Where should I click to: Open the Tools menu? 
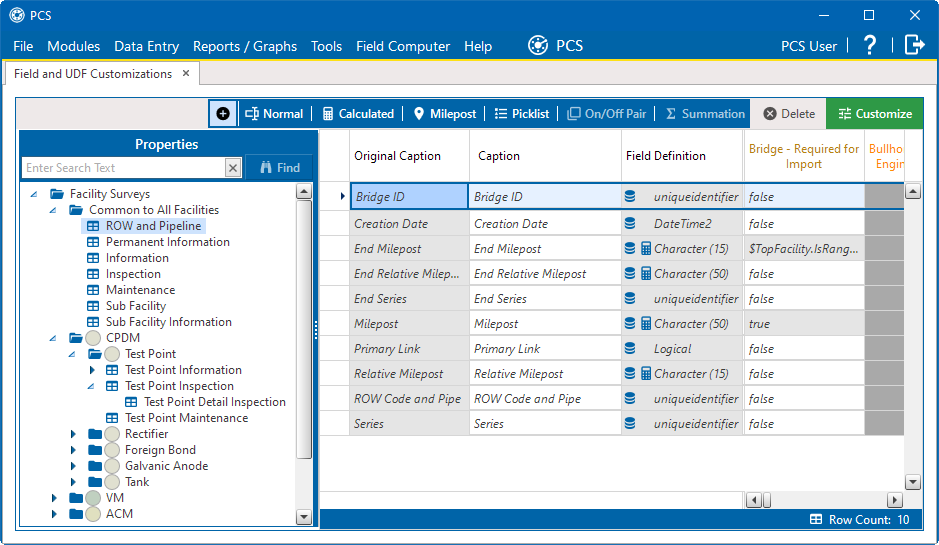point(326,46)
